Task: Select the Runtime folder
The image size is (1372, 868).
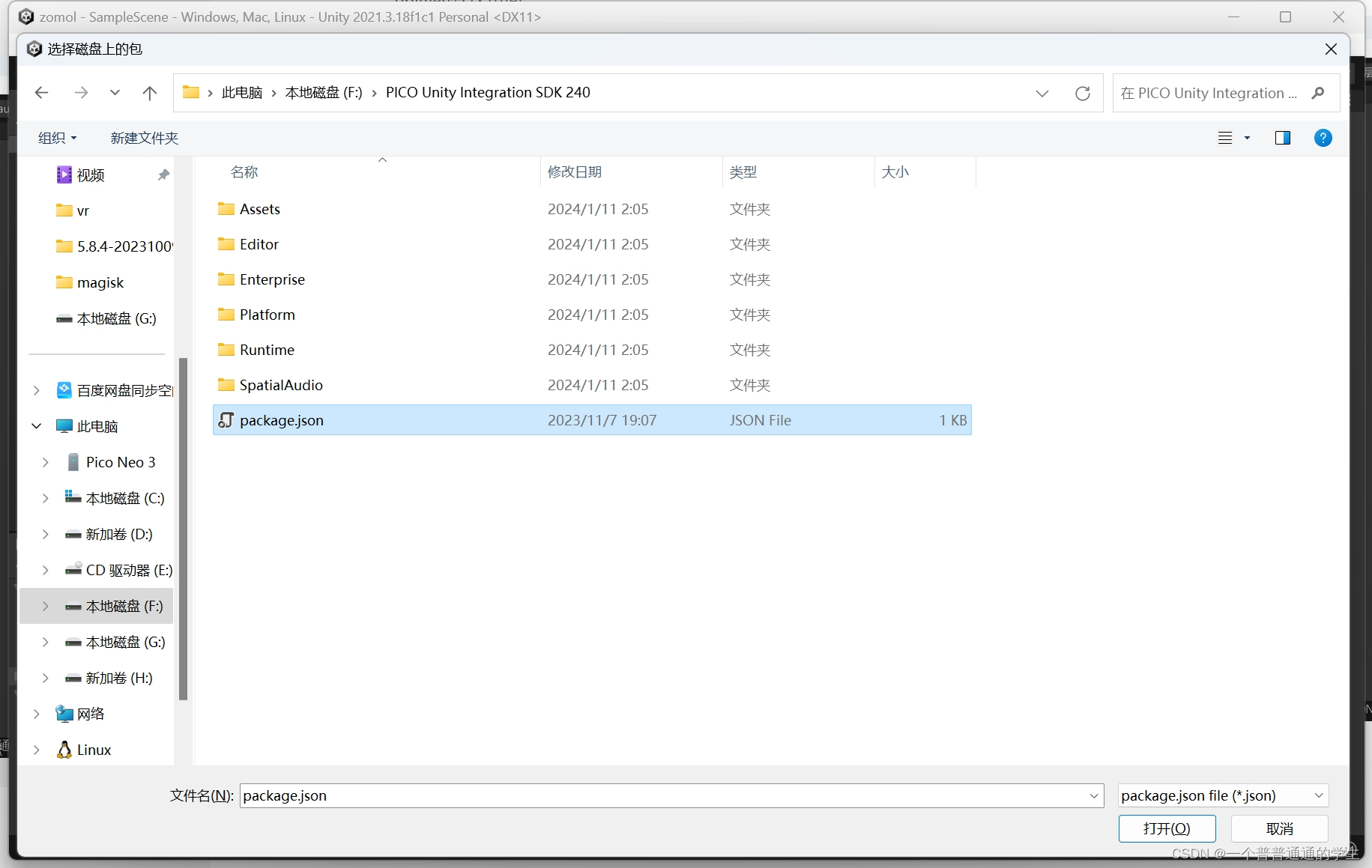Action: pyautogui.click(x=592, y=350)
